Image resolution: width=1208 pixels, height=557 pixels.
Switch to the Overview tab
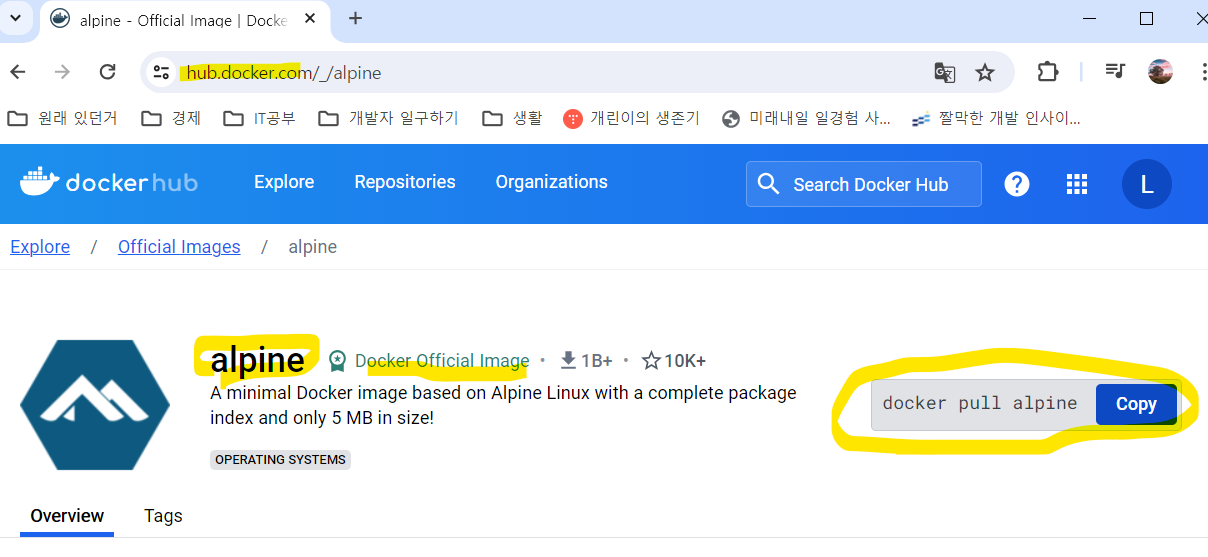[x=67, y=516]
